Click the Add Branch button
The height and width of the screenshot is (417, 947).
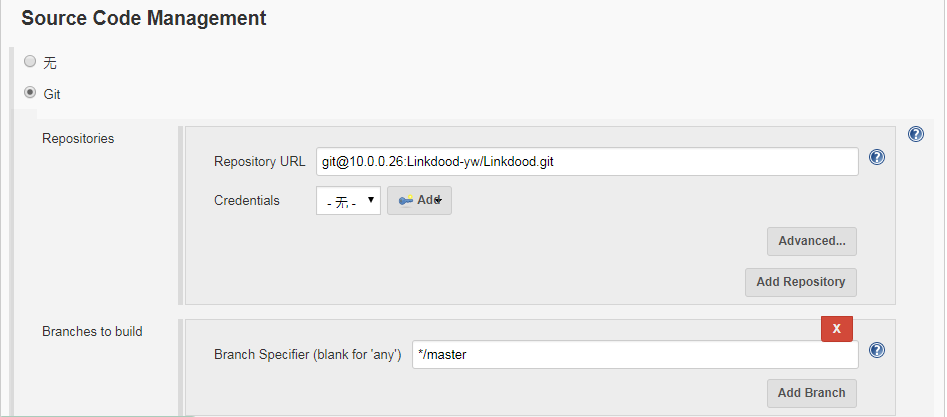811,393
